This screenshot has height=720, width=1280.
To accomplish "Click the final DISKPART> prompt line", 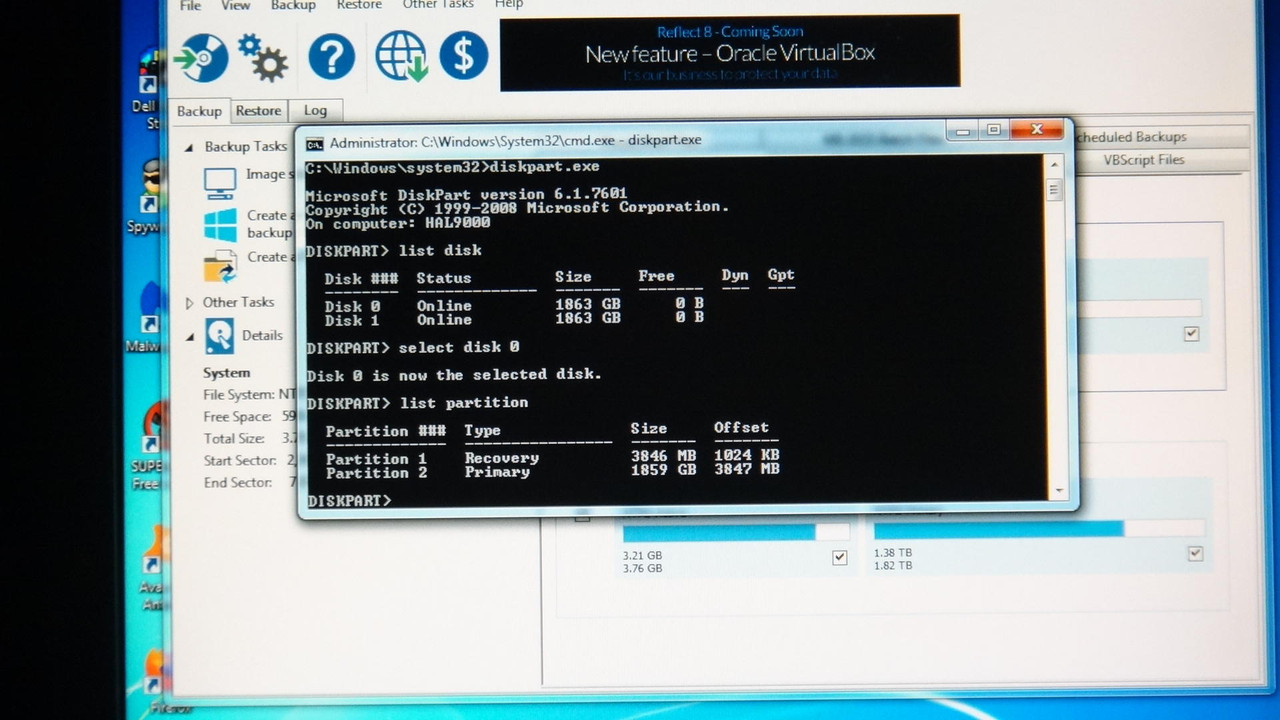I will pyautogui.click(x=350, y=500).
